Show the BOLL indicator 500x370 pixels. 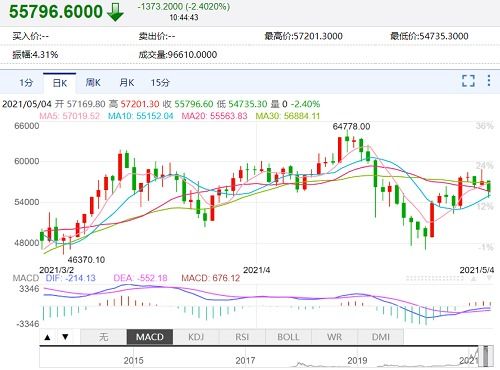288,337
